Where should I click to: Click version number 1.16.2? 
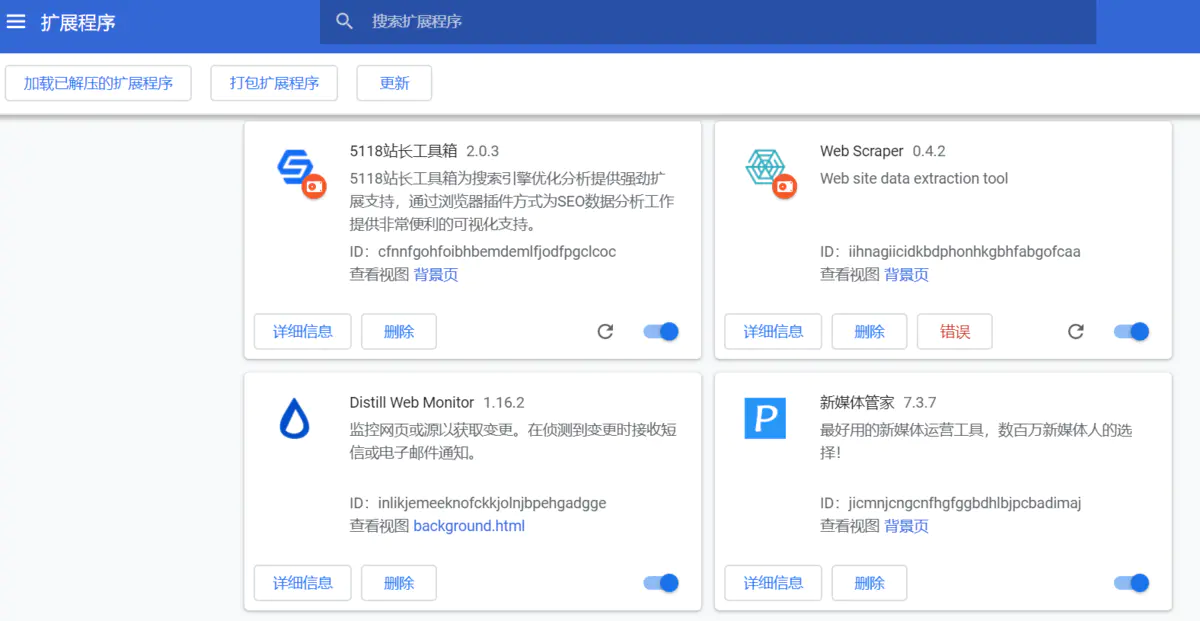click(x=504, y=403)
